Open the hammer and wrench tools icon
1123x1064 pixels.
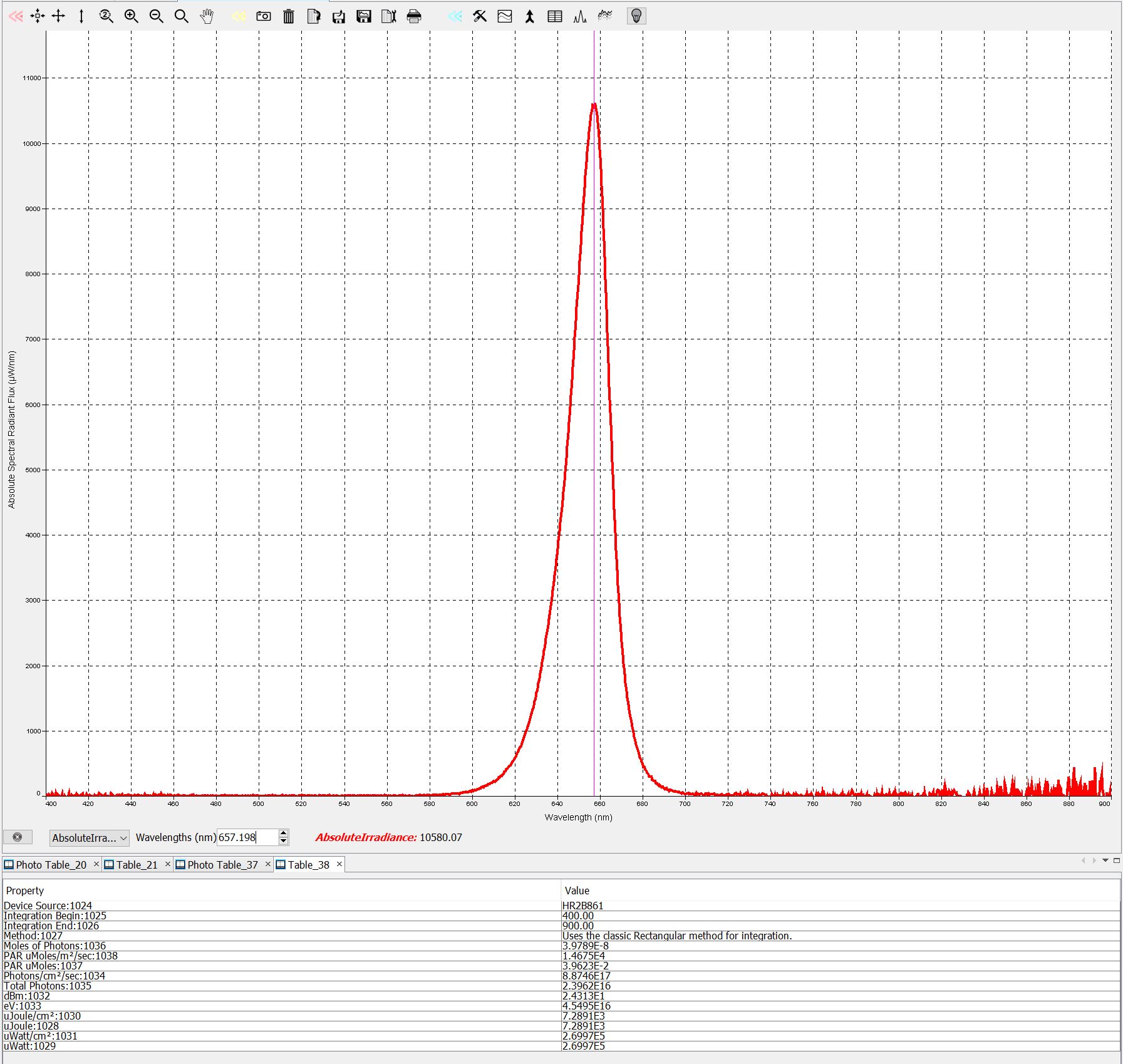click(480, 16)
